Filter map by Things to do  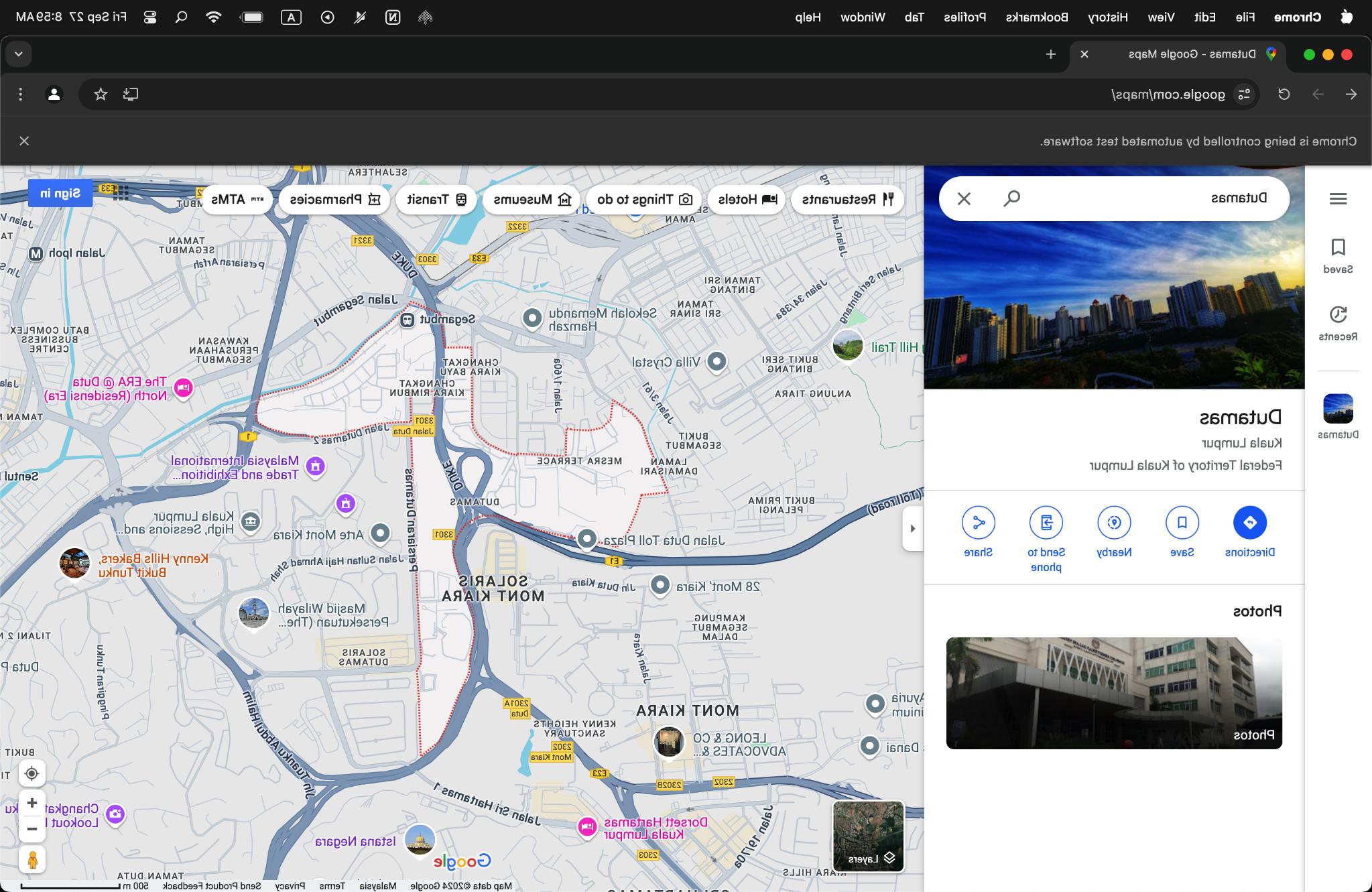[644, 199]
